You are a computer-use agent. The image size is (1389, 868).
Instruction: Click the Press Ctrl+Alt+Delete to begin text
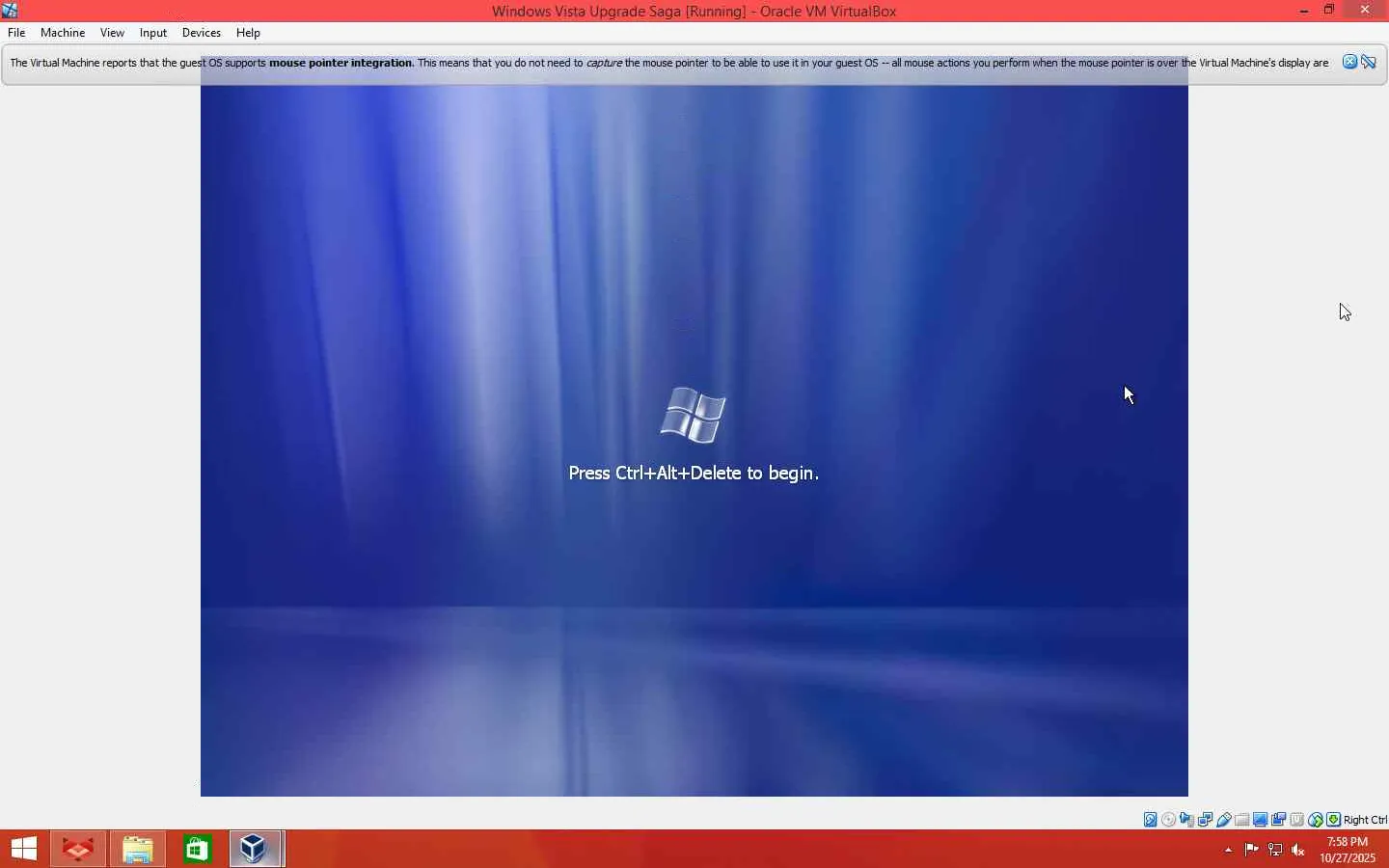pos(694,474)
